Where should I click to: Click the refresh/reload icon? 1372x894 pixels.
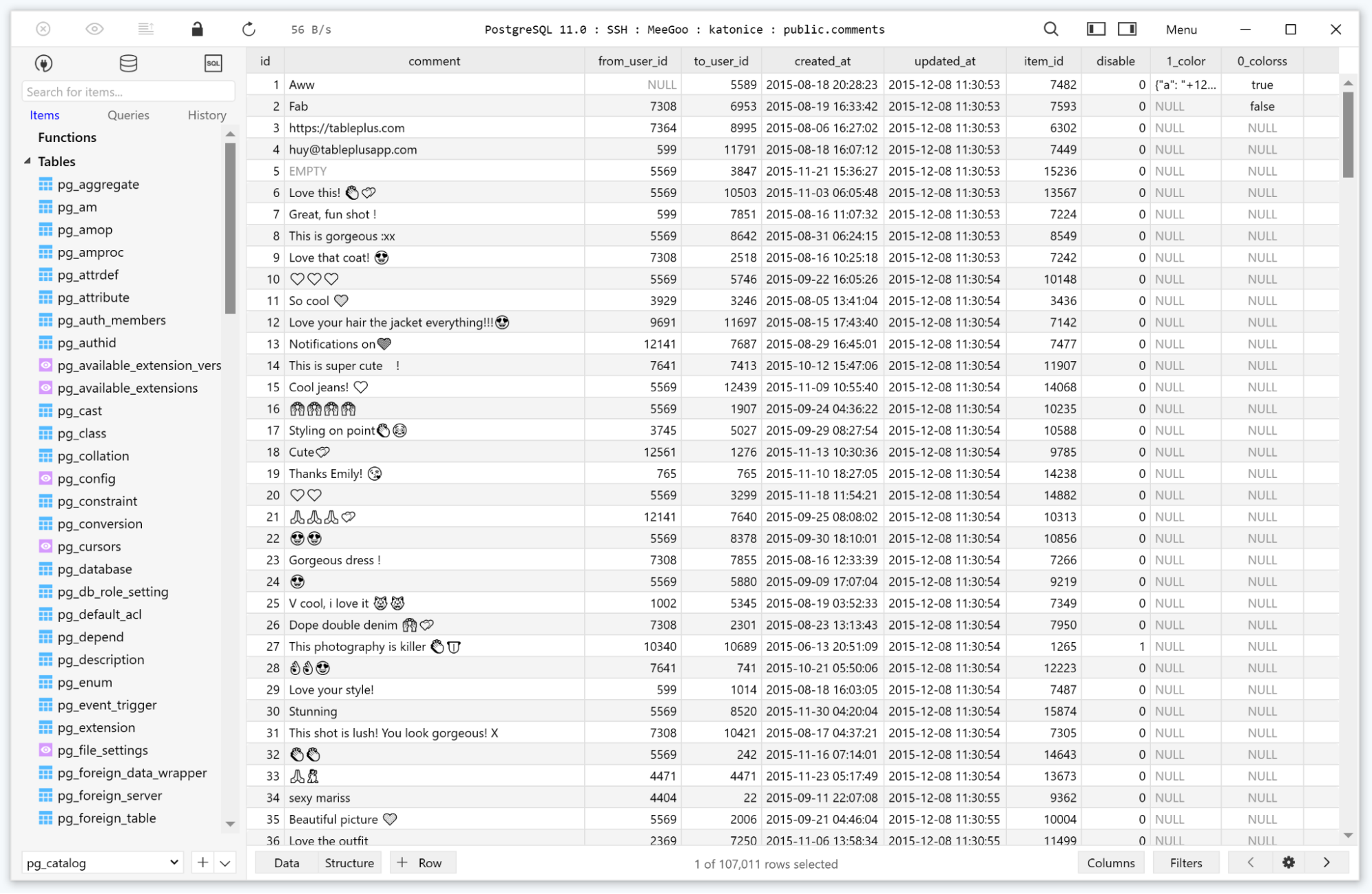248,29
